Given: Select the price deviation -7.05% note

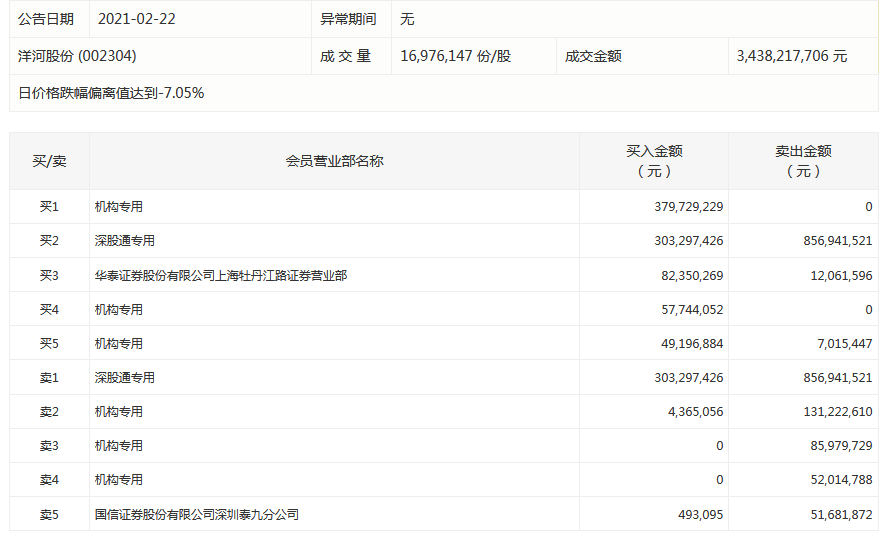Looking at the screenshot, I should (111, 93).
